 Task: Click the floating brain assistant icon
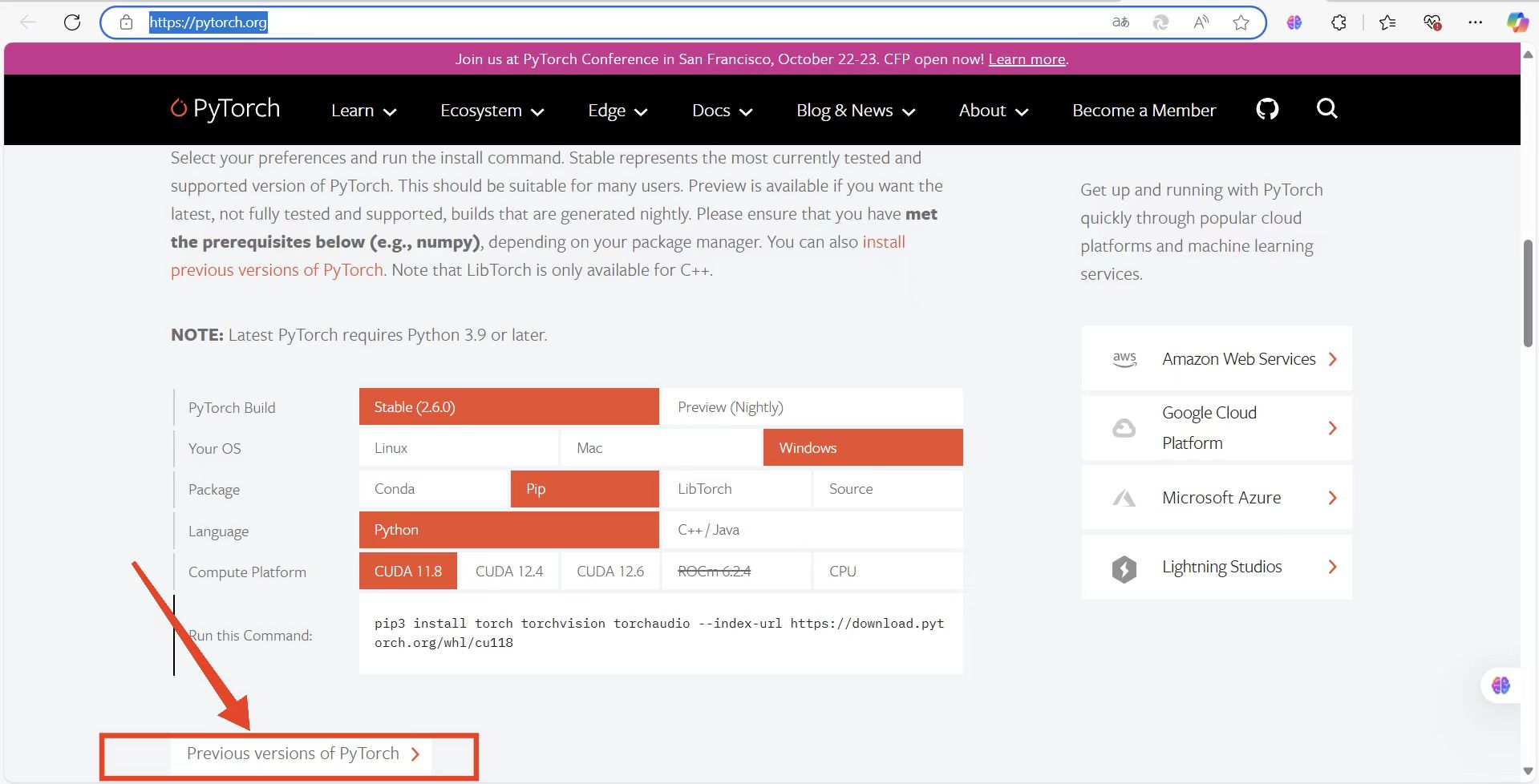[1501, 685]
